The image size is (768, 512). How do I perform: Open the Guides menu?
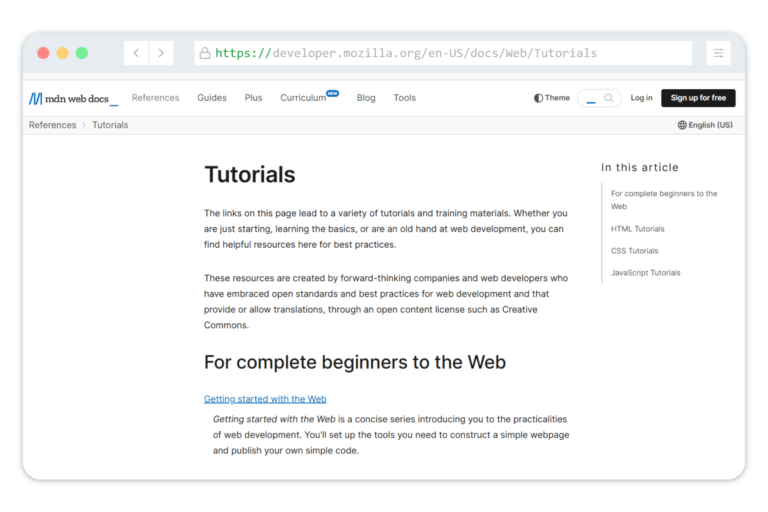pyautogui.click(x=212, y=98)
